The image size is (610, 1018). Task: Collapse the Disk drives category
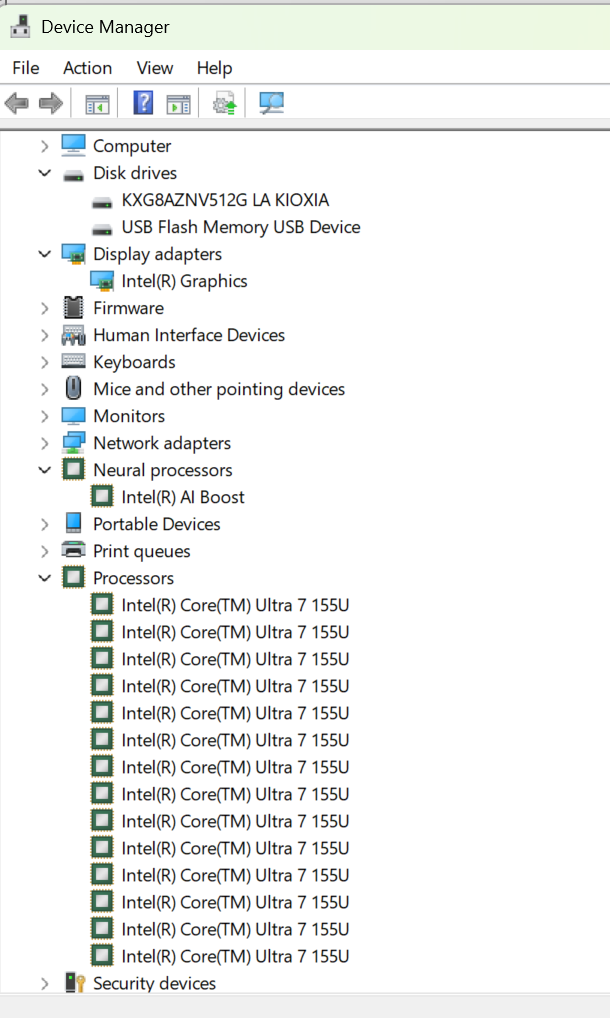(x=44, y=173)
